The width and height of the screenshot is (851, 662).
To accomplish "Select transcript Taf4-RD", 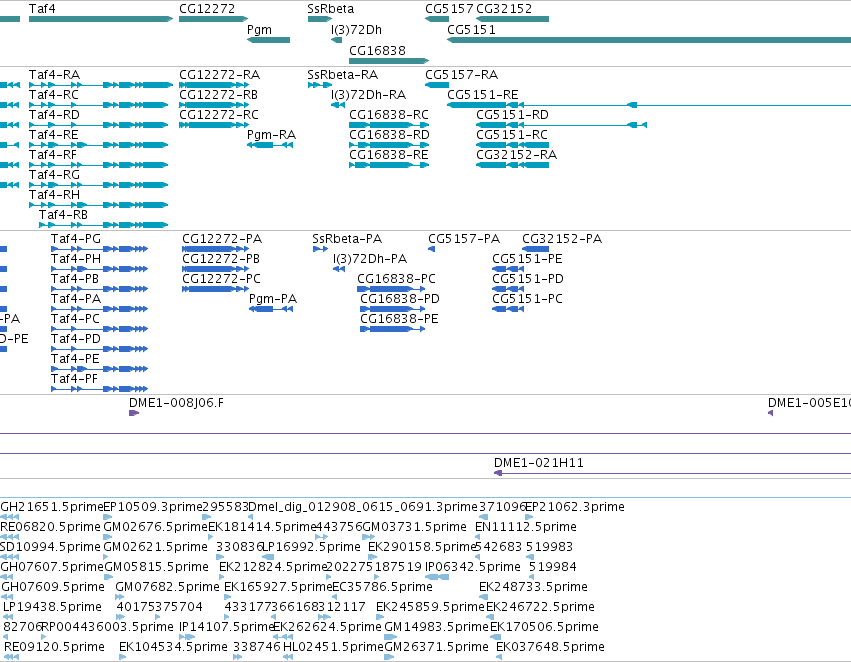I will click(x=99, y=125).
